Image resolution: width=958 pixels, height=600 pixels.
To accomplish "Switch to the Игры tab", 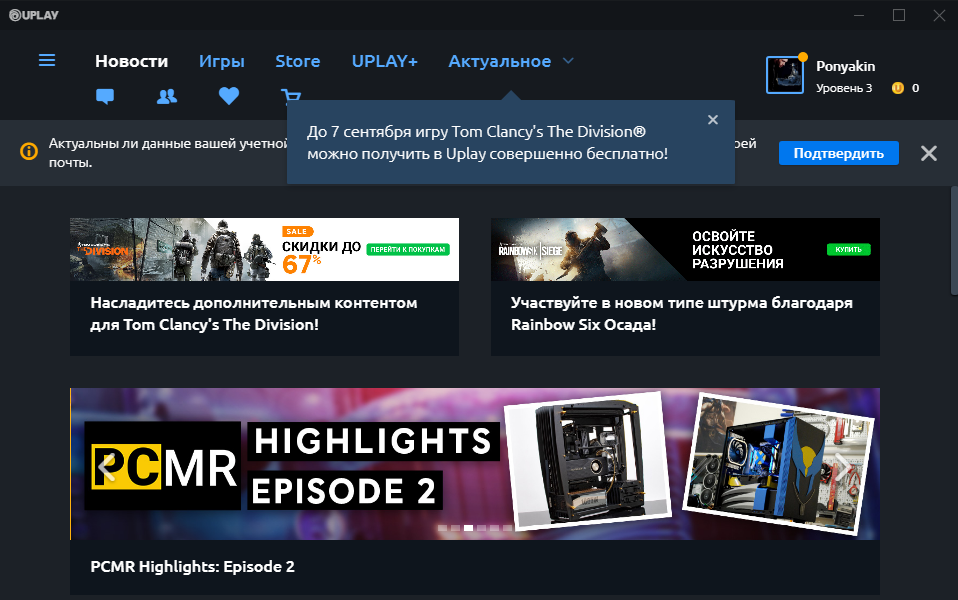I will point(222,61).
